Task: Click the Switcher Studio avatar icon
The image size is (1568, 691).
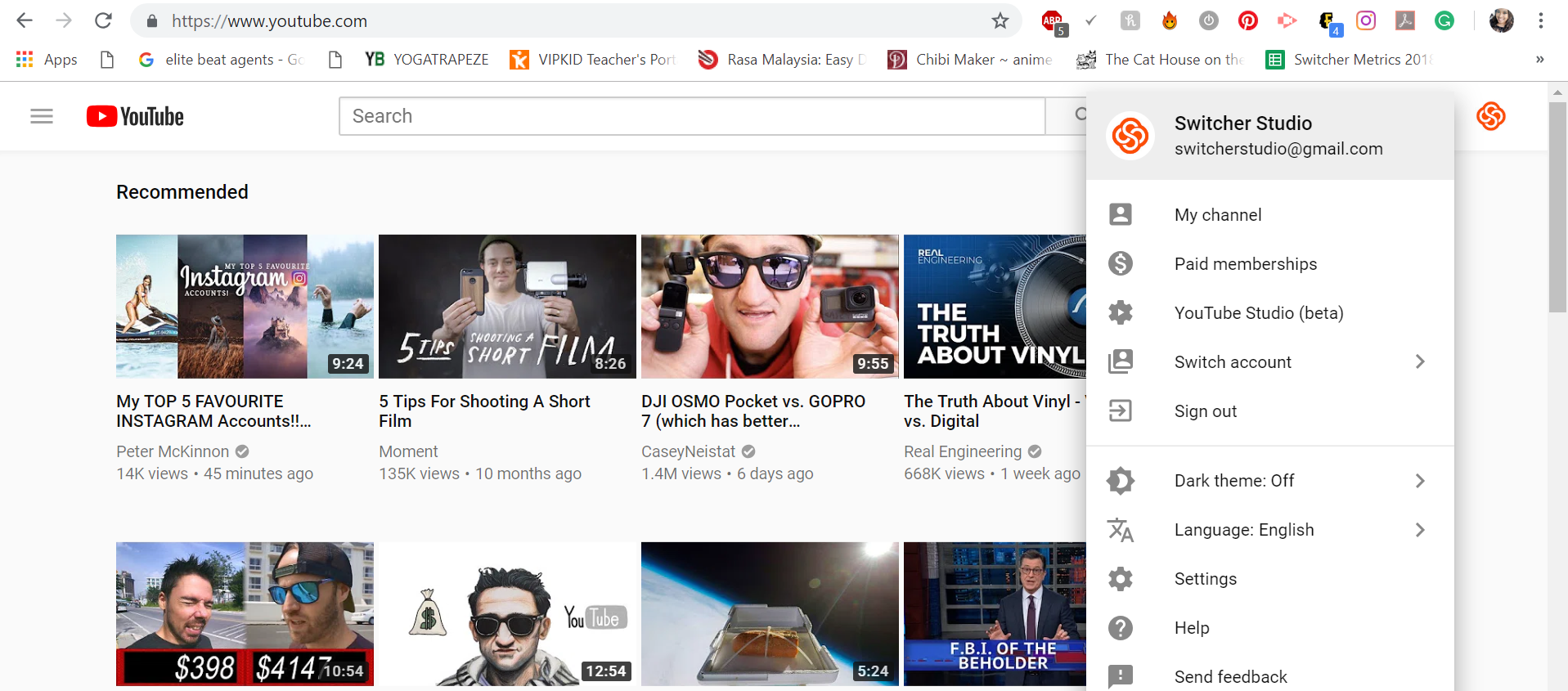Action: (x=1490, y=116)
